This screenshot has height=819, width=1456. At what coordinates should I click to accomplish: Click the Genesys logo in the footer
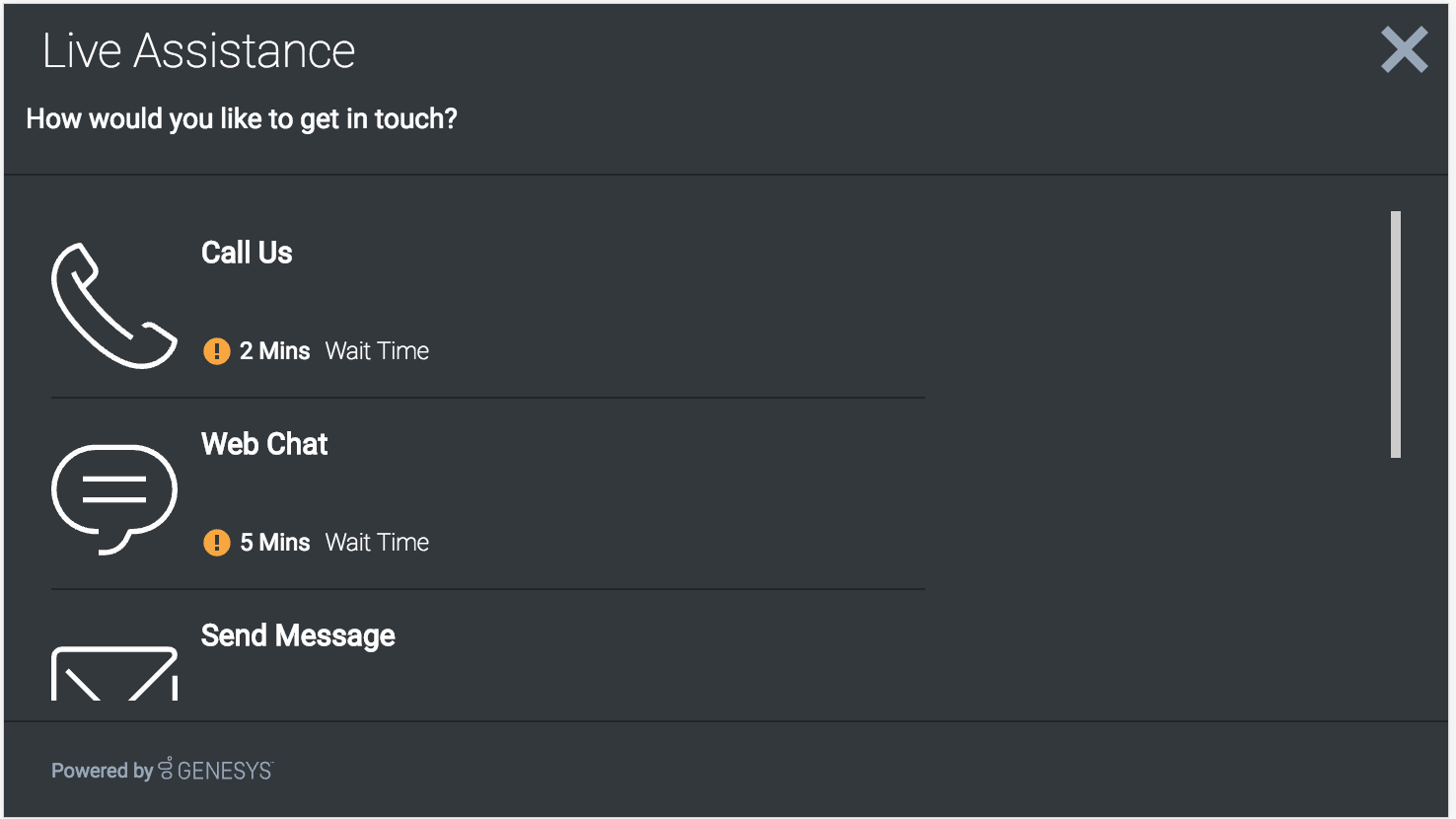[216, 770]
